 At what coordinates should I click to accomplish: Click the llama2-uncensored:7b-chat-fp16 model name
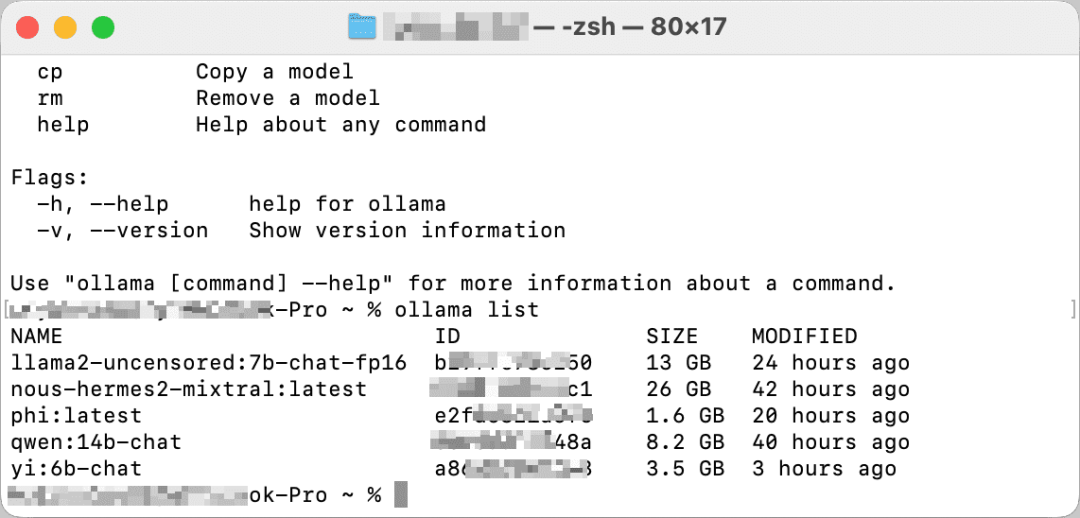pyautogui.click(x=208, y=363)
